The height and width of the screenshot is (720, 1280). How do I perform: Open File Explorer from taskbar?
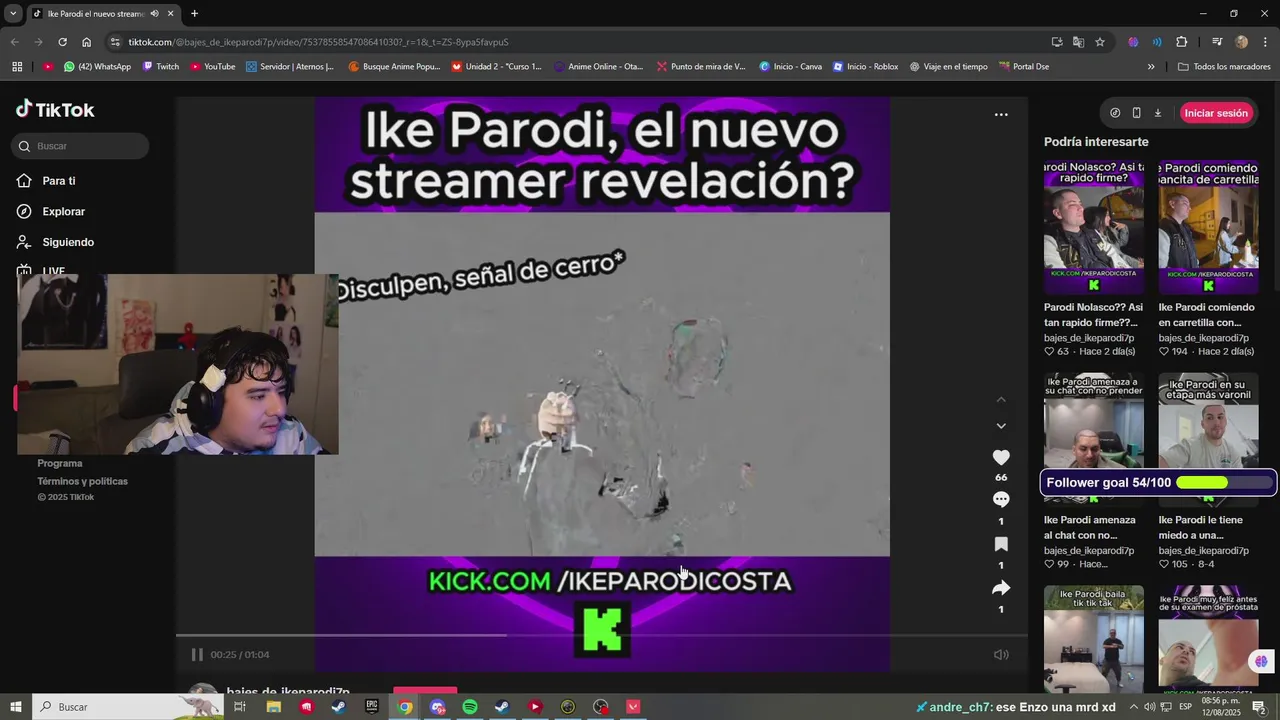click(273, 707)
